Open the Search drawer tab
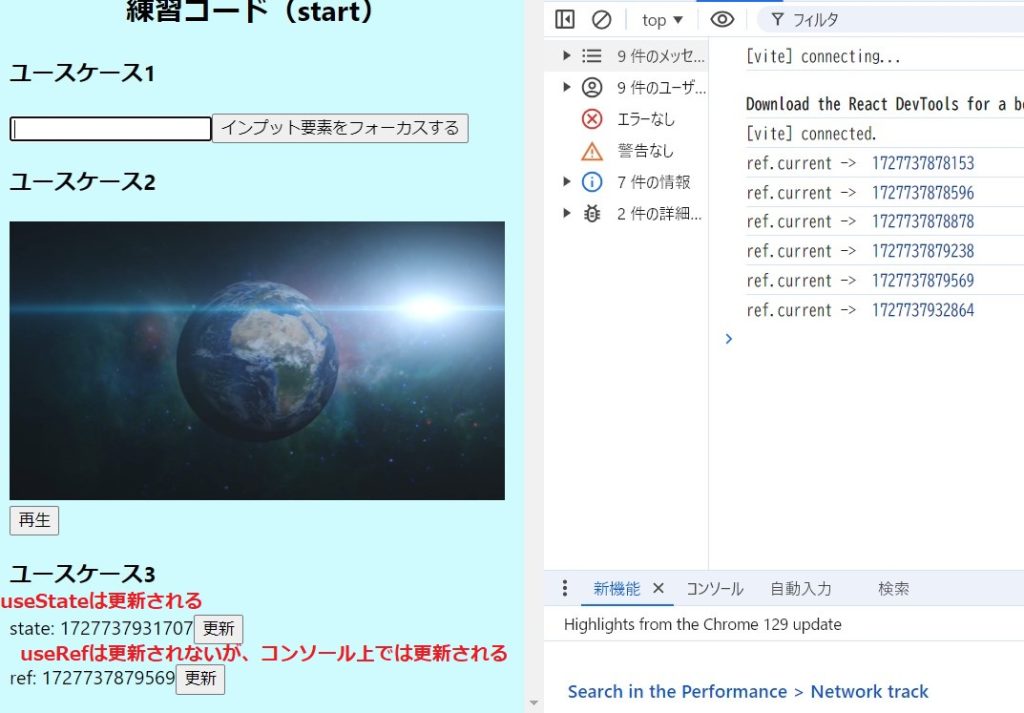The width and height of the screenshot is (1024, 713). tap(893, 589)
